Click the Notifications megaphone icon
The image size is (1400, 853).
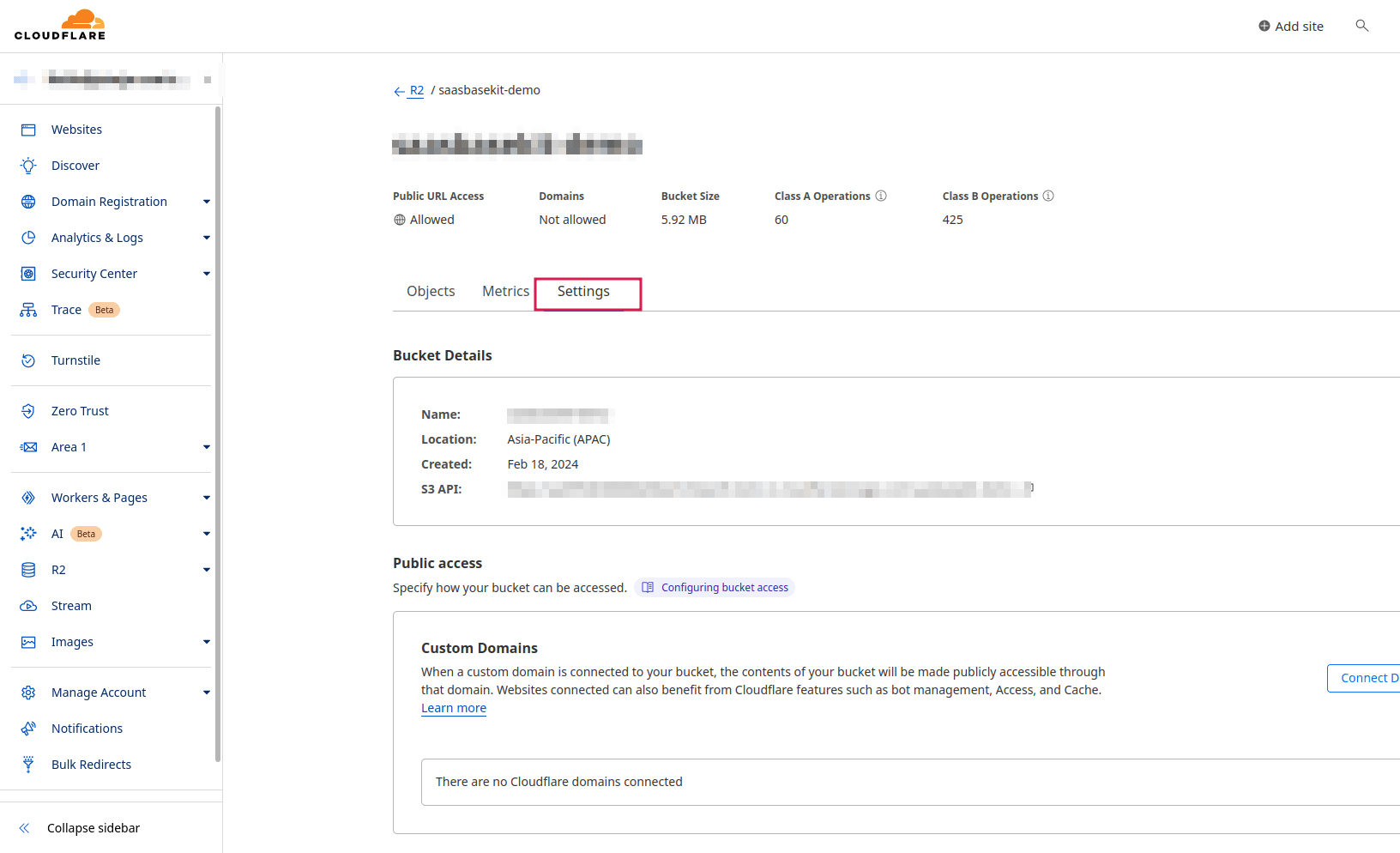[x=28, y=729]
